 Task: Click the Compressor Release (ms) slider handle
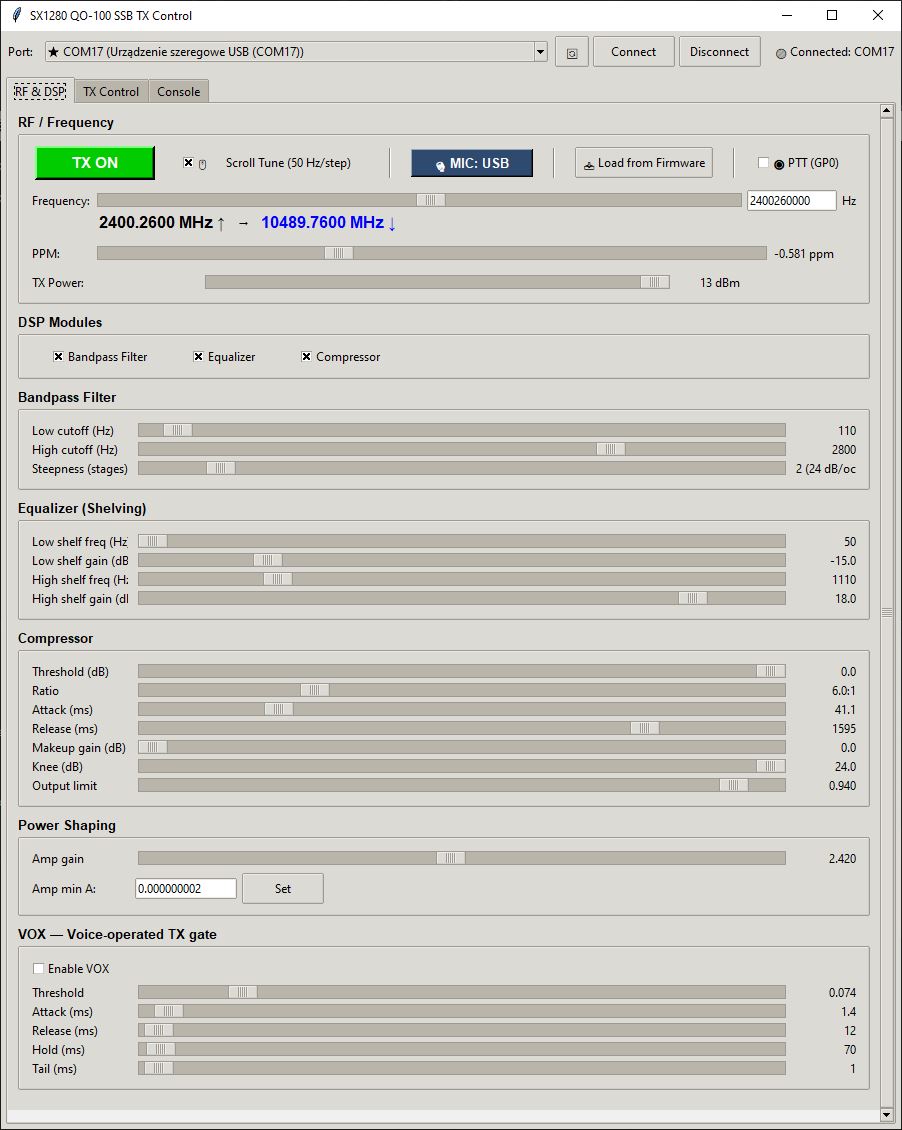coord(645,729)
